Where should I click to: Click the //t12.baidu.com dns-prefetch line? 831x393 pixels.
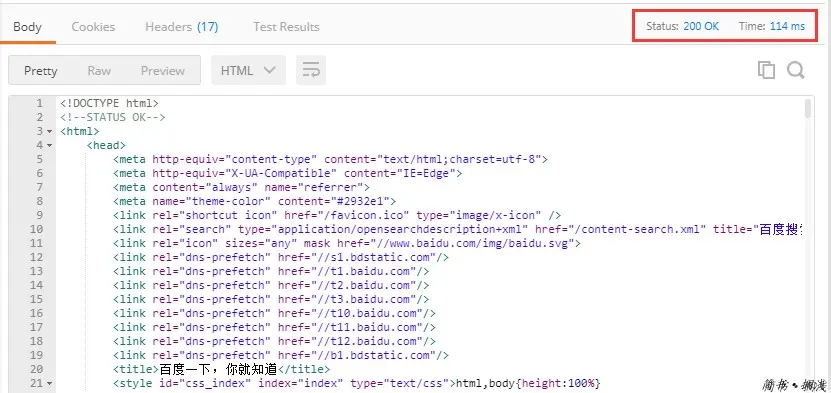tap(274, 342)
